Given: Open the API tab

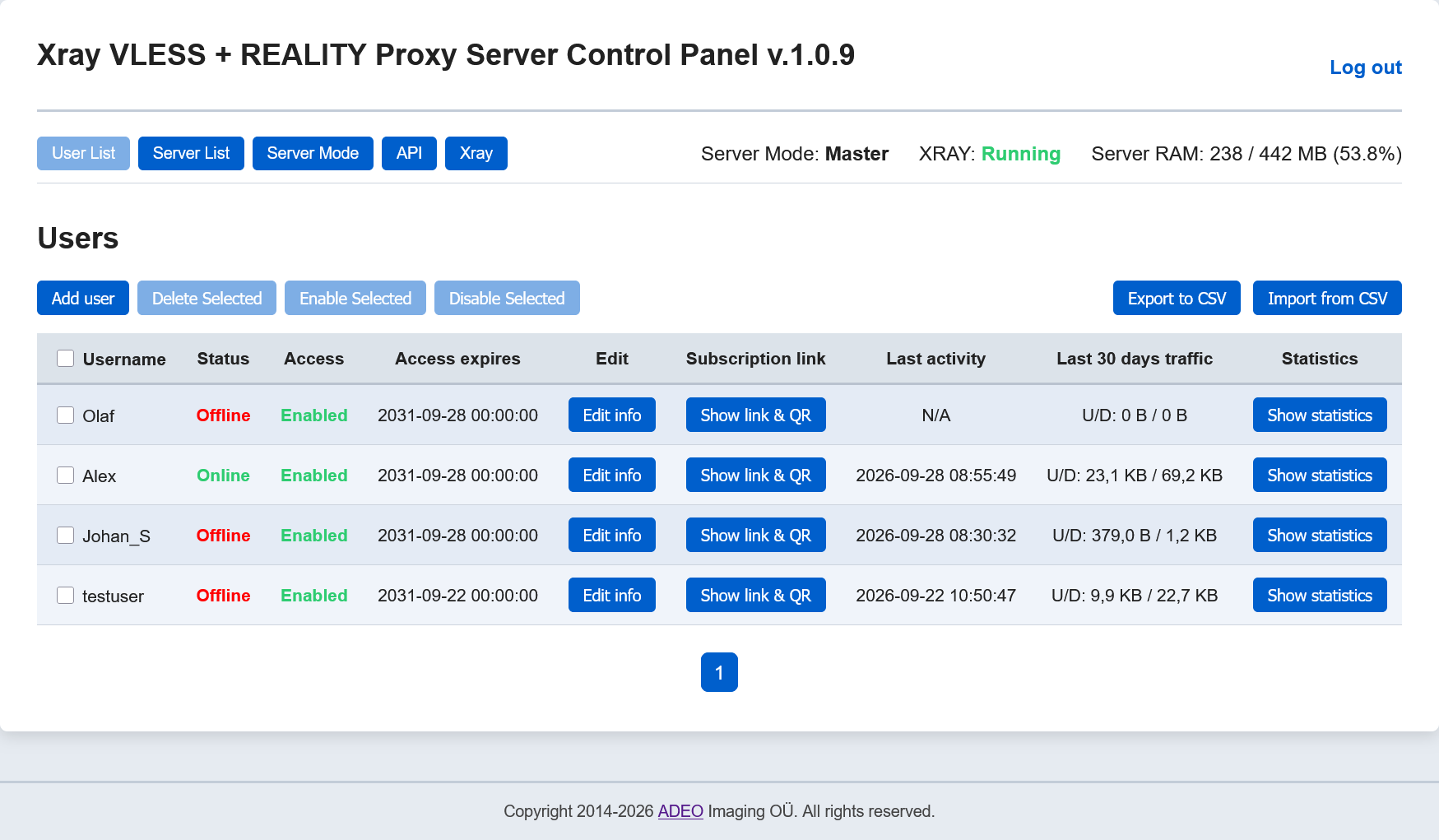Looking at the screenshot, I should pyautogui.click(x=409, y=153).
